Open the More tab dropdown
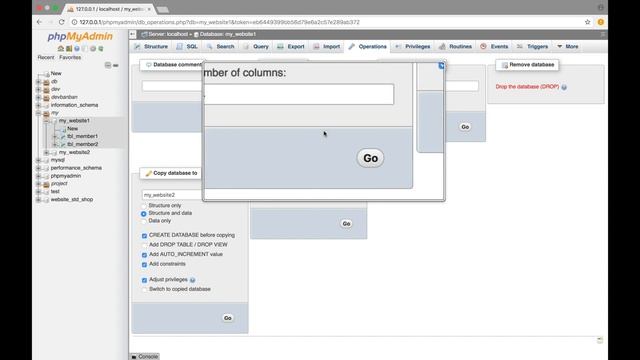The height and width of the screenshot is (360, 640). tap(568, 47)
